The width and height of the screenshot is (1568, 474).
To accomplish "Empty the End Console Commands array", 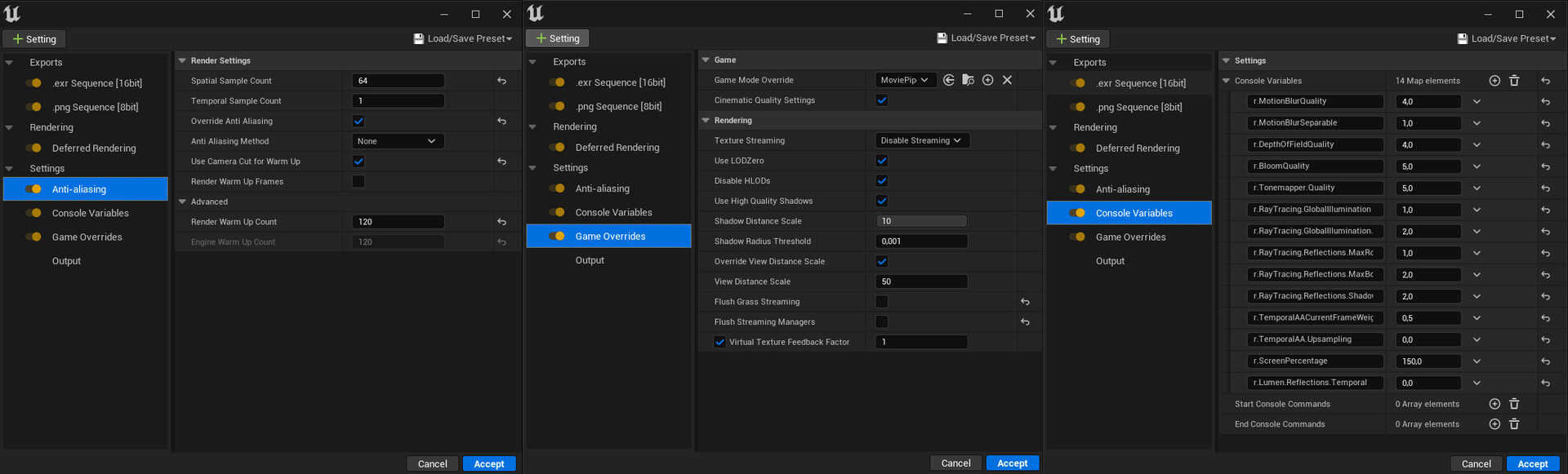I will [1513, 424].
